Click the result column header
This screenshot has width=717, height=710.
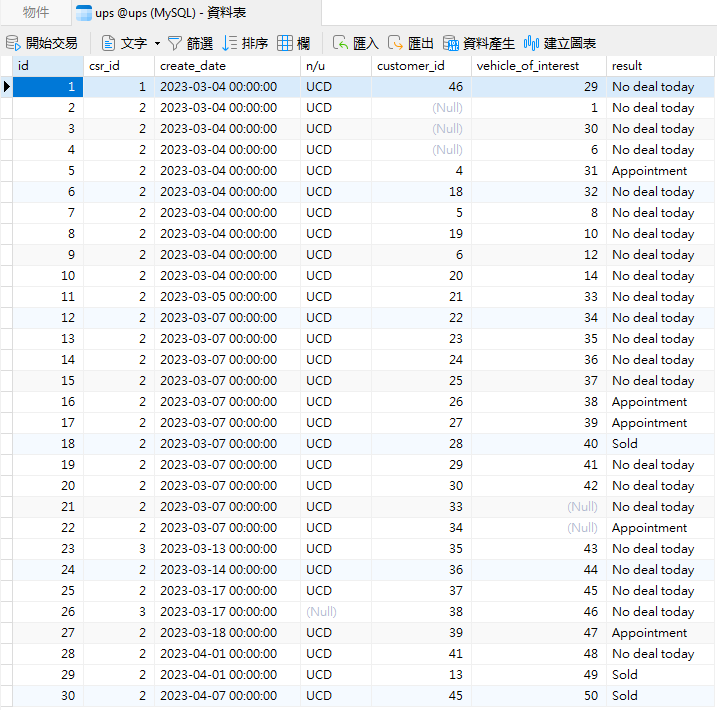click(x=660, y=65)
